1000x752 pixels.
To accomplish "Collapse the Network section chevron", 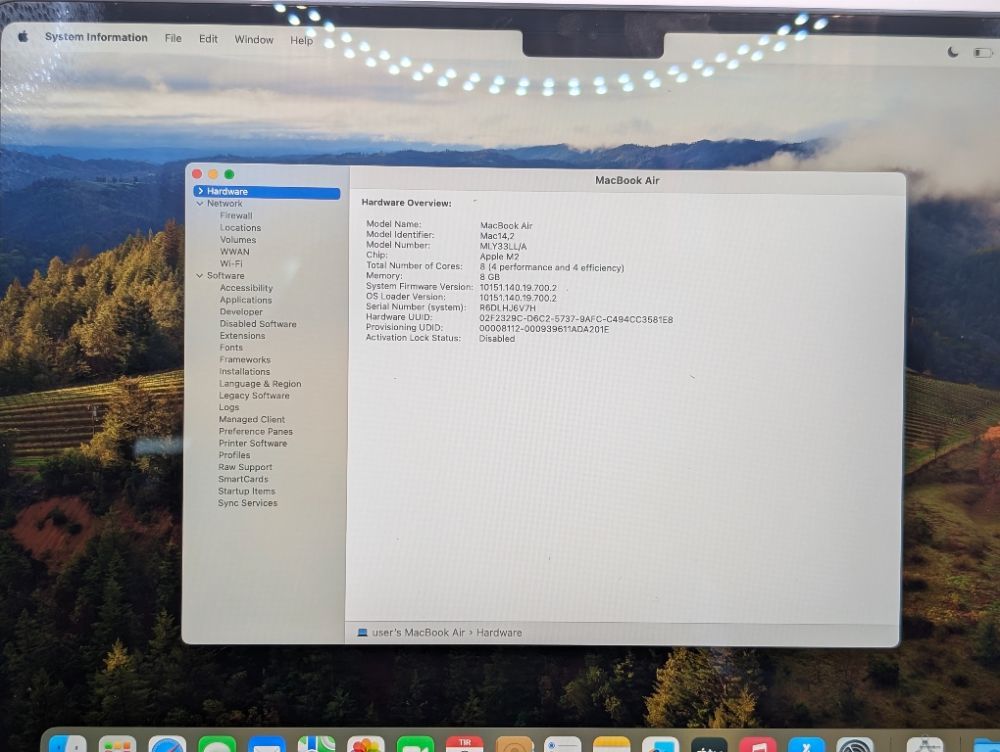I will (x=200, y=203).
